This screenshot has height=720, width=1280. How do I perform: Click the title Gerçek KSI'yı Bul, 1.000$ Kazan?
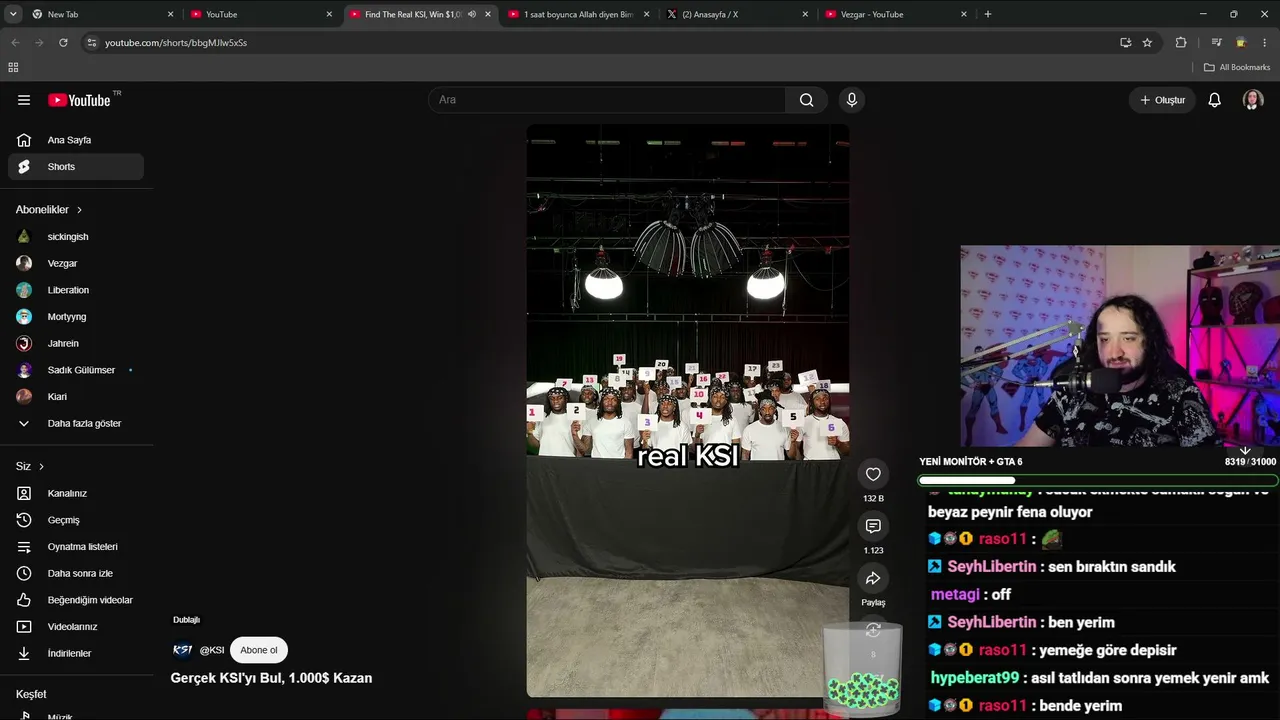click(x=271, y=678)
